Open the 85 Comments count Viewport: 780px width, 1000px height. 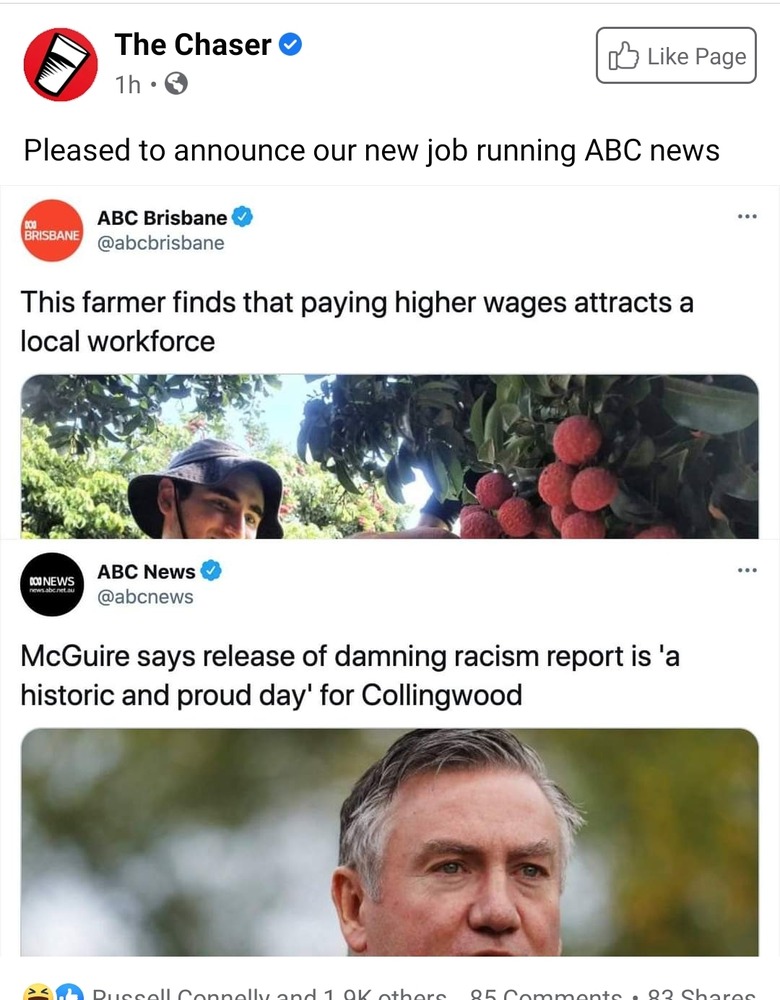coord(545,994)
